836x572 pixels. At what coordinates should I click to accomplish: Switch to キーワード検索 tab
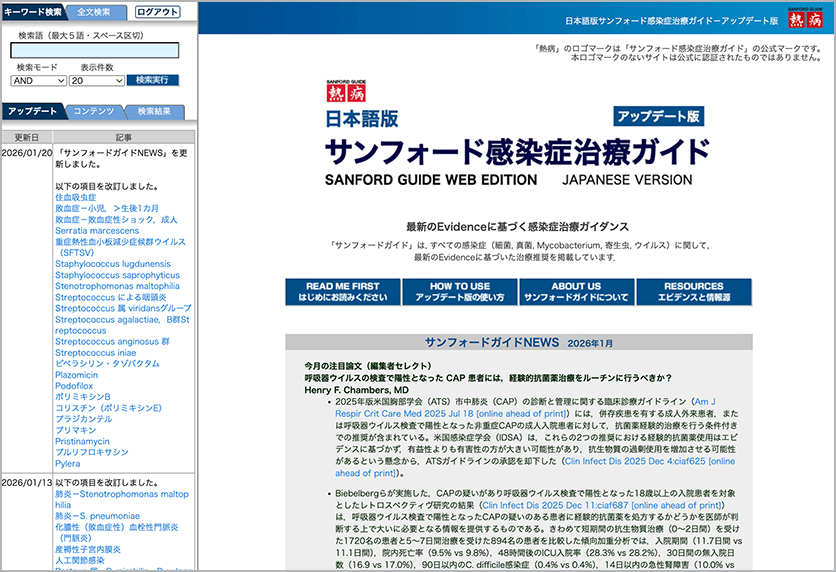click(x=33, y=12)
